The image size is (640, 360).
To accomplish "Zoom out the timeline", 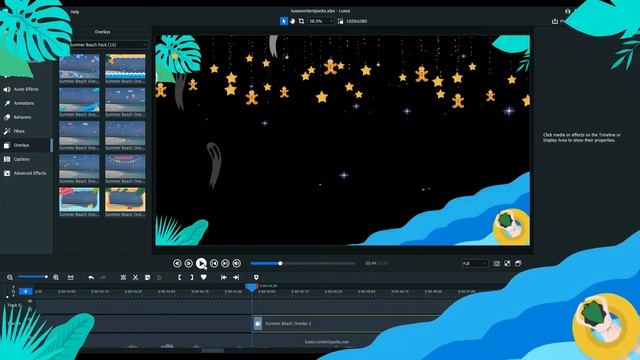I will click(x=10, y=278).
